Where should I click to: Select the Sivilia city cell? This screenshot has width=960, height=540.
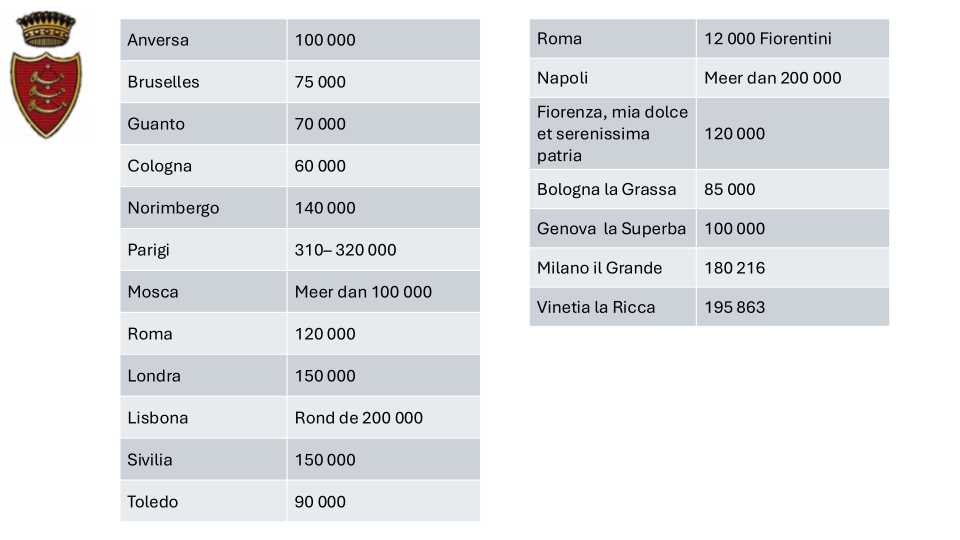203,460
